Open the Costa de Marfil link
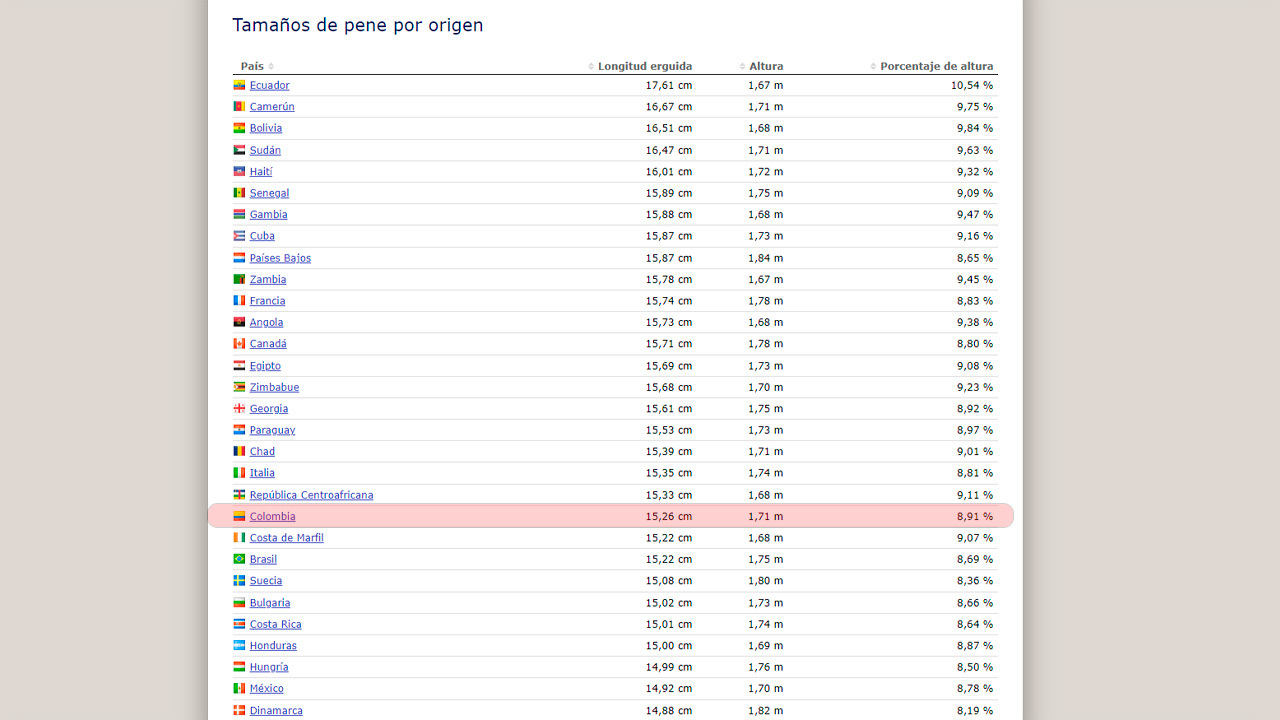This screenshot has width=1280, height=720. pyautogui.click(x=287, y=538)
